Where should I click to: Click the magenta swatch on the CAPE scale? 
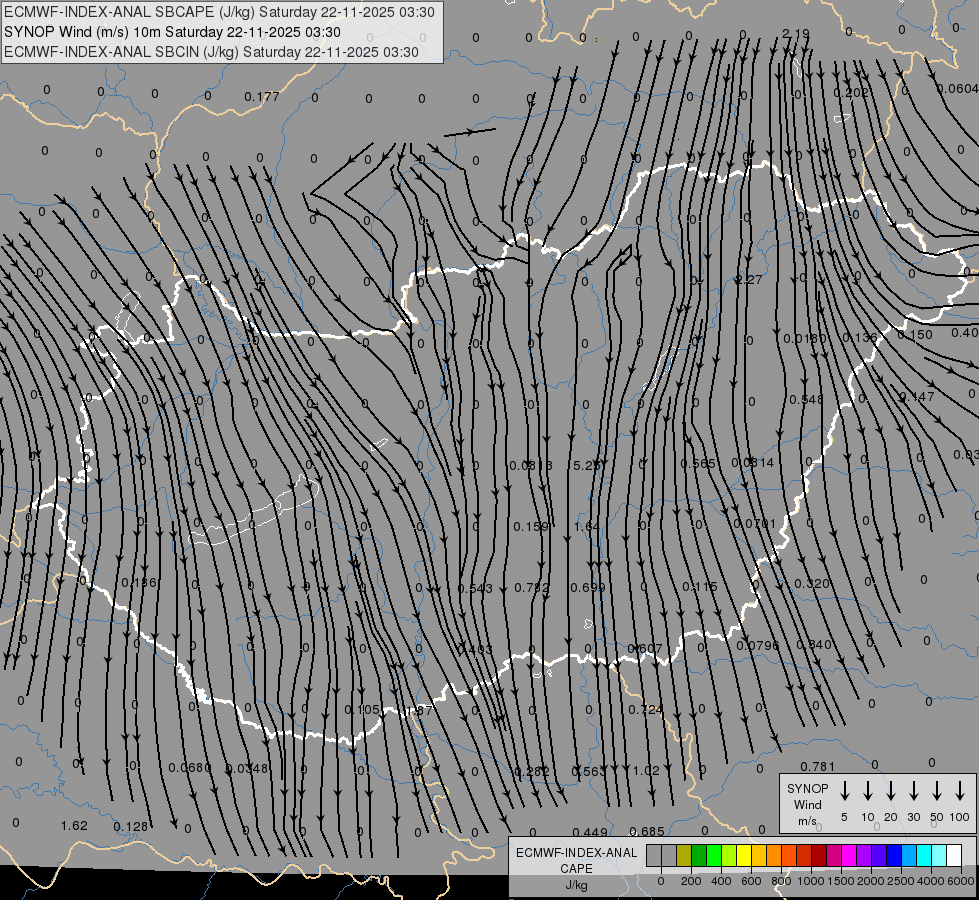(x=849, y=856)
